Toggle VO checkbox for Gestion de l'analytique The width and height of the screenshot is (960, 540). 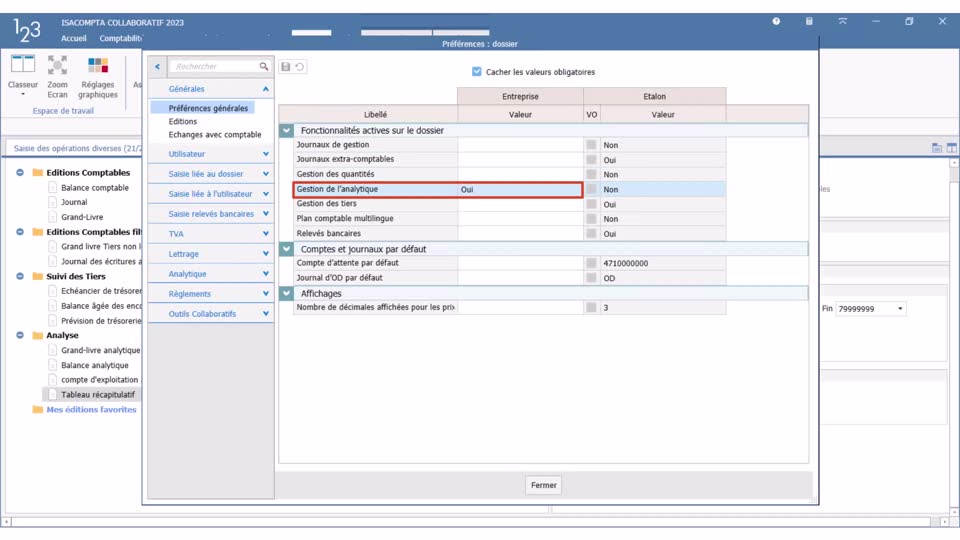(x=591, y=190)
